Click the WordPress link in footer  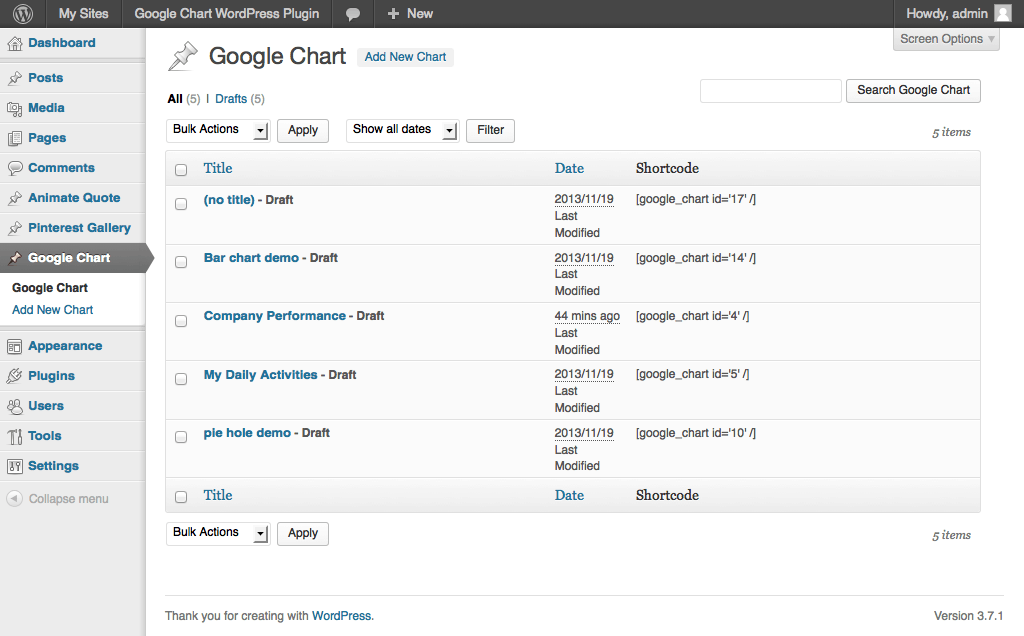[341, 616]
